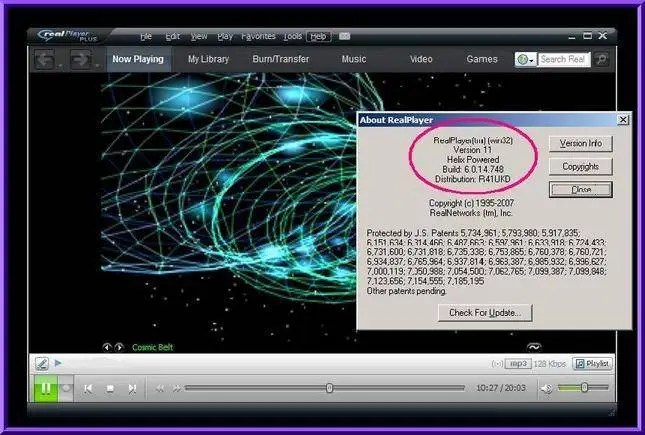Image resolution: width=645 pixels, height=435 pixels.
Task: Open the Edit menu
Action: [173, 37]
